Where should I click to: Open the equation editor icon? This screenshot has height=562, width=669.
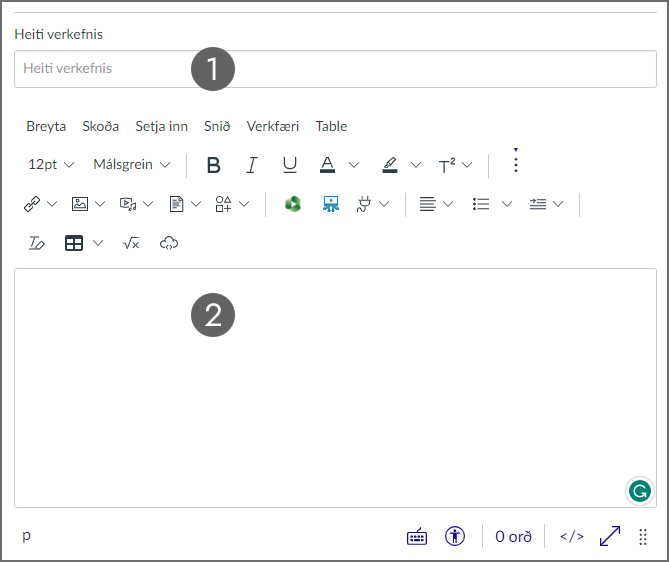[x=131, y=243]
